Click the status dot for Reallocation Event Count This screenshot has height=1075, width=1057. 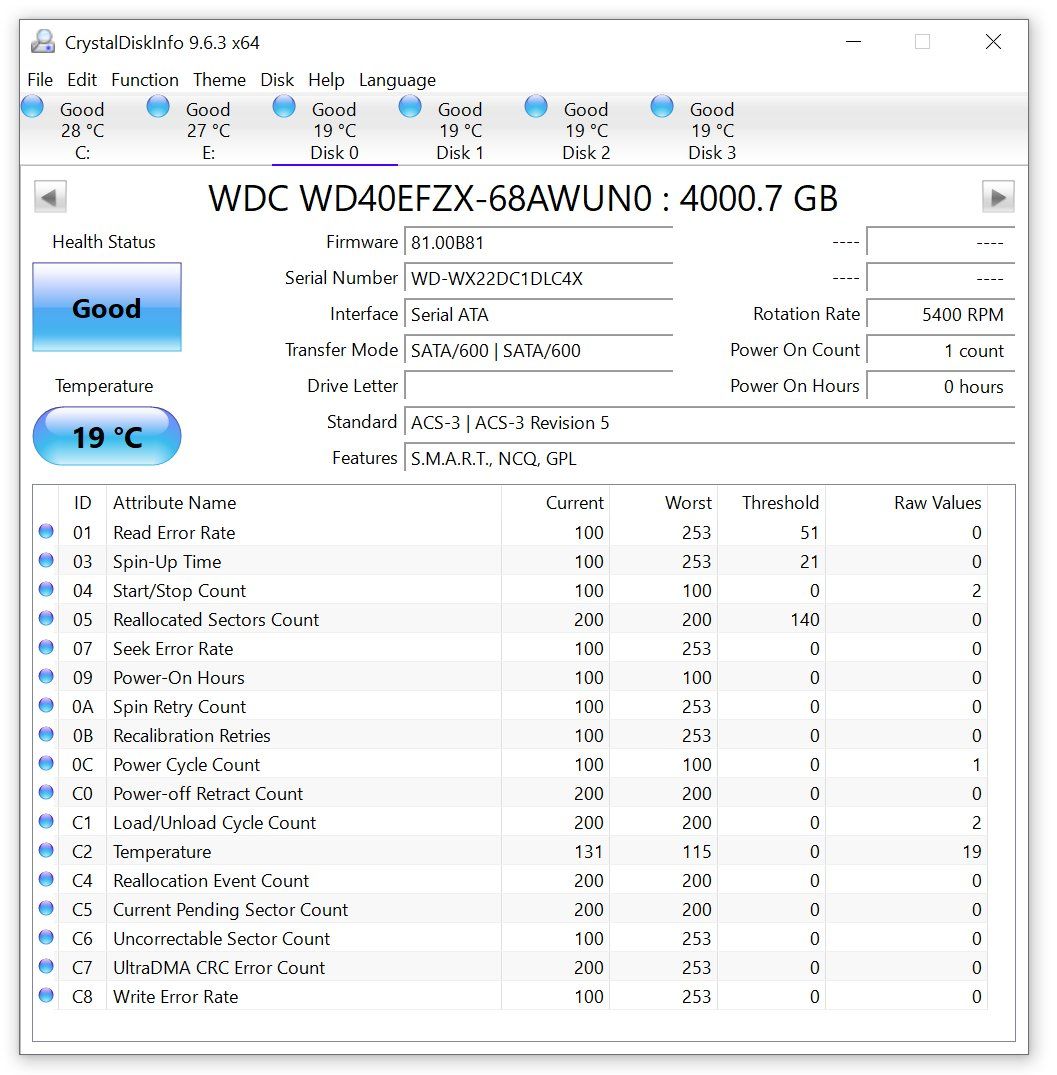[46, 879]
